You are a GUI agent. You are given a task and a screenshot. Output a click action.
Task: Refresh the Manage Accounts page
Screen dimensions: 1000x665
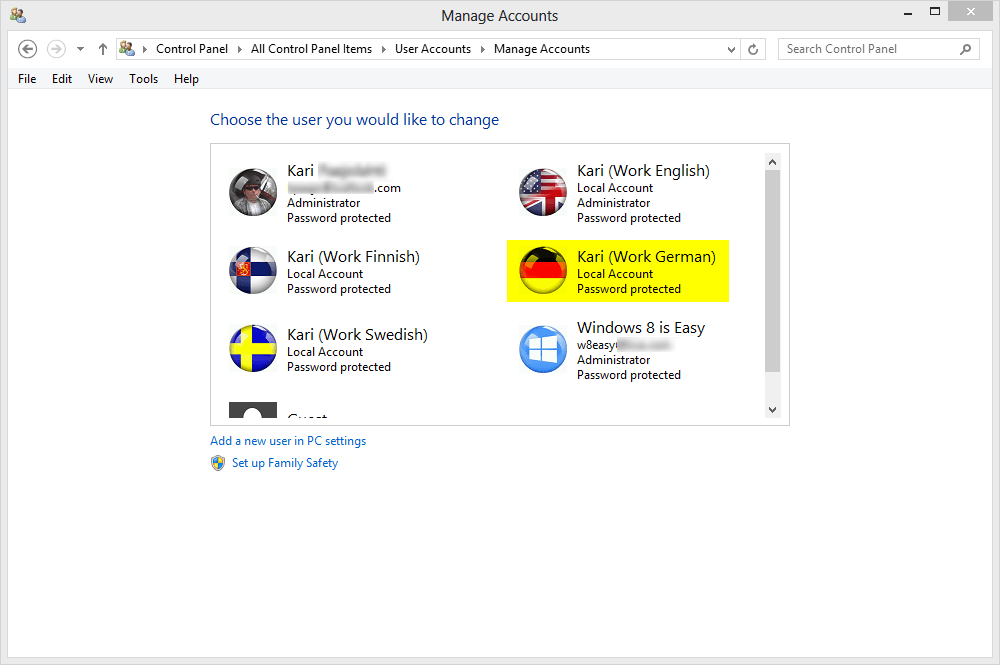754,49
